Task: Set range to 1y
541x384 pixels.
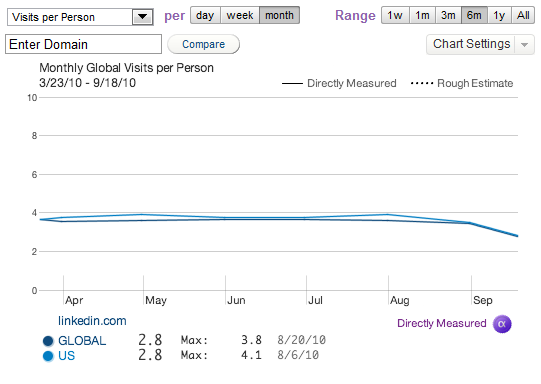Action: (x=499, y=15)
